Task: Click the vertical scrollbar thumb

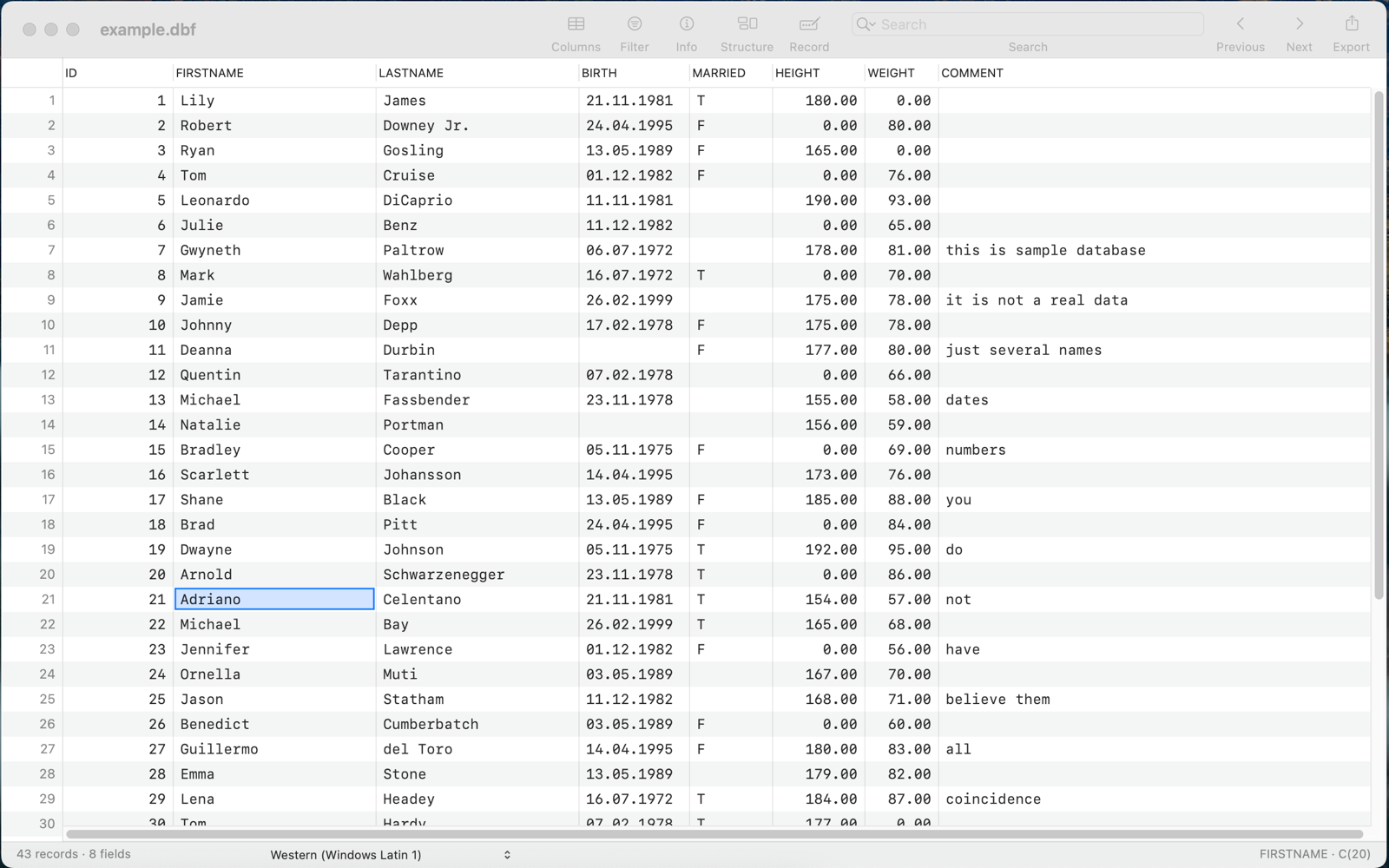Action: click(1379, 345)
